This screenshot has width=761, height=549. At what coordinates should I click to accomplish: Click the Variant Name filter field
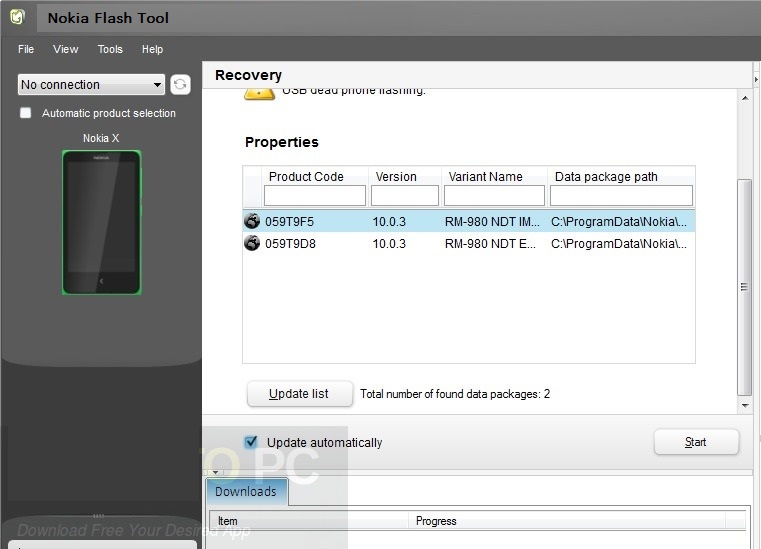point(494,195)
